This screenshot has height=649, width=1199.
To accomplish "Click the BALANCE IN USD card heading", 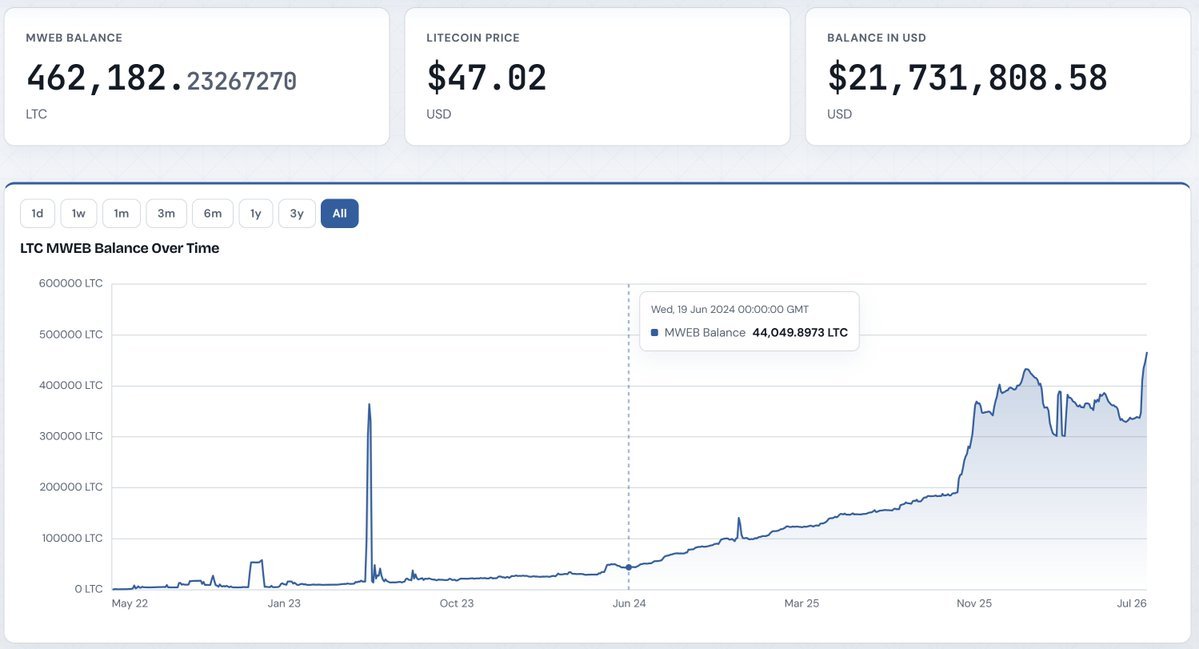I will (876, 37).
